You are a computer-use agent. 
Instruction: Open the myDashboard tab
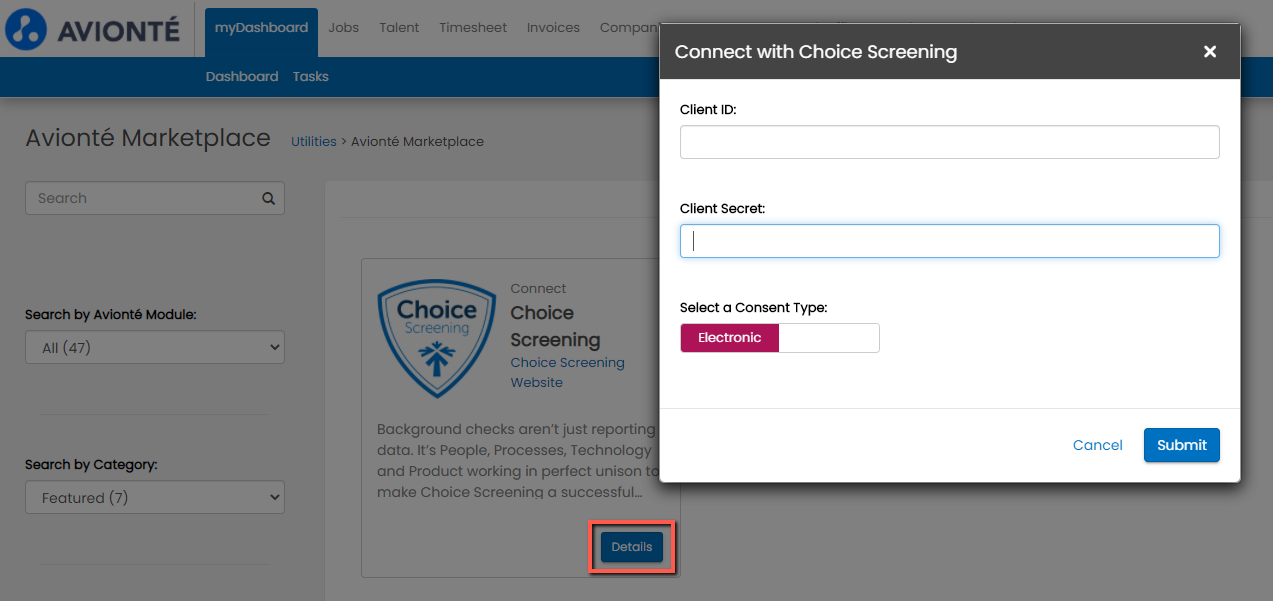tap(261, 28)
